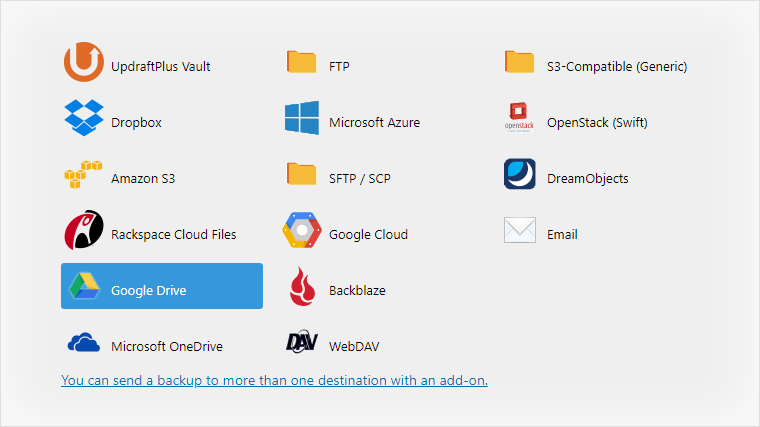Choose the Microsoft OneDrive label
Image resolution: width=760 pixels, height=427 pixels.
pos(167,347)
